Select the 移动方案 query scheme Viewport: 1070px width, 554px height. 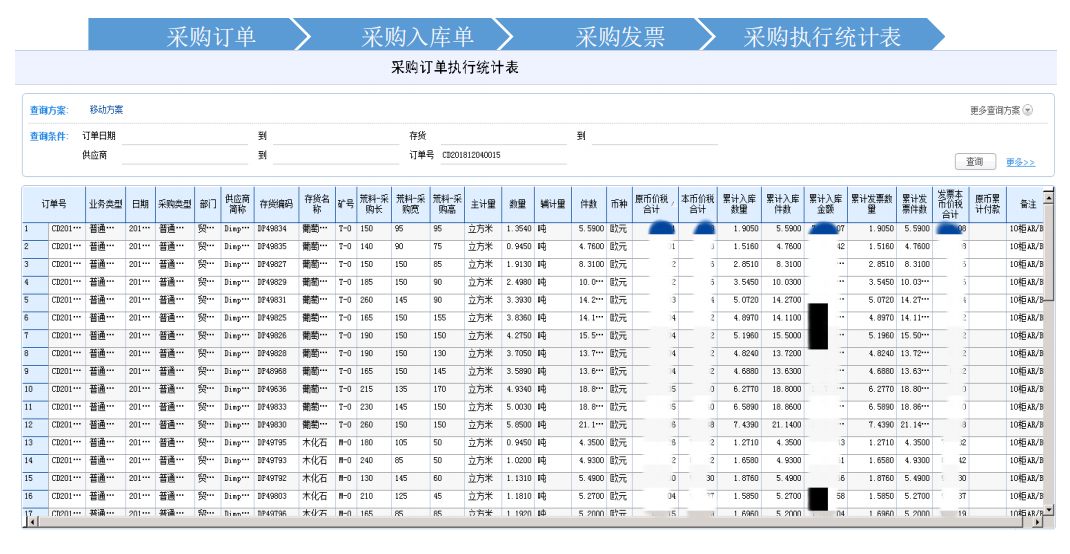[x=106, y=110]
